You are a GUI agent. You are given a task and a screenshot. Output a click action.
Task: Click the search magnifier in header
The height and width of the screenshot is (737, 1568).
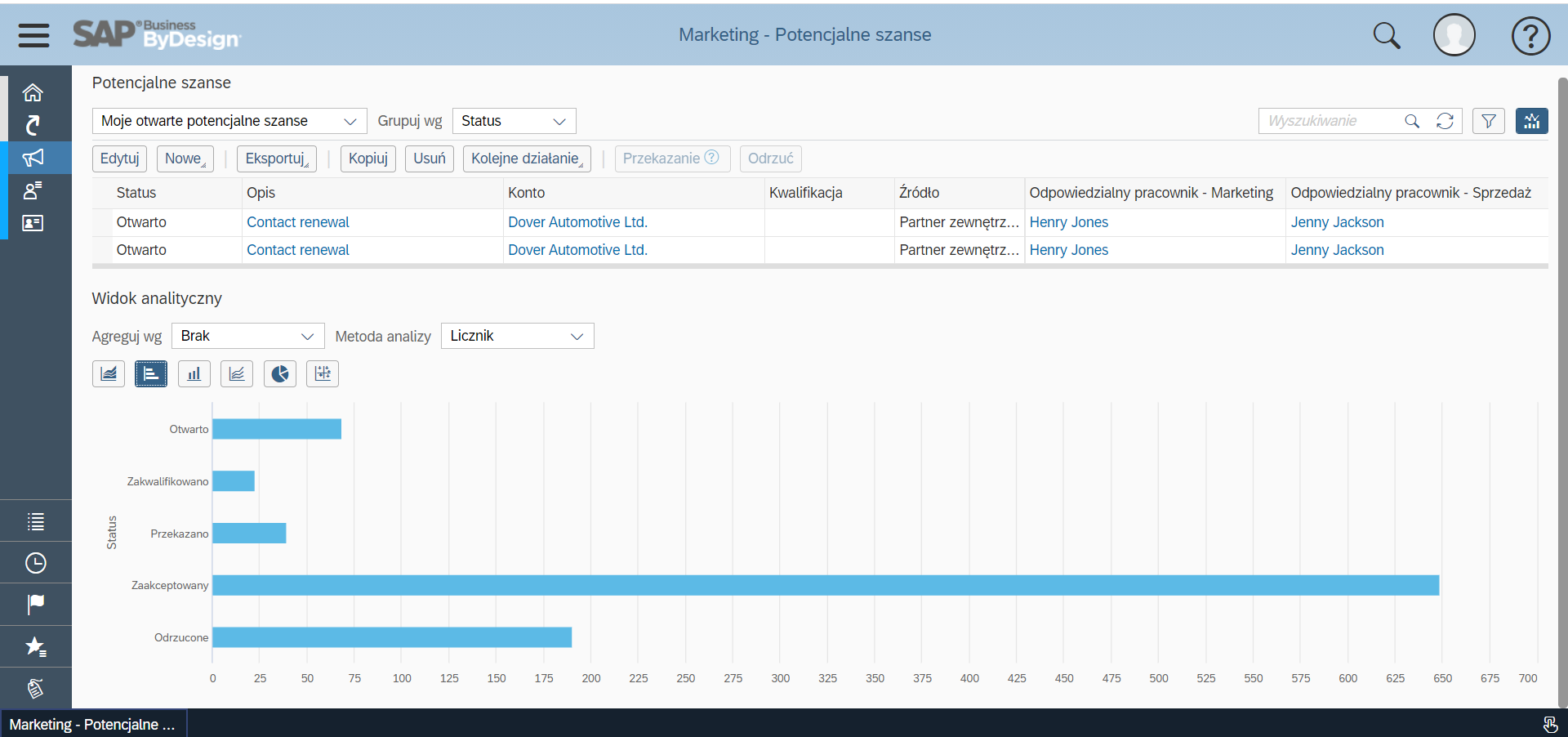click(x=1387, y=35)
